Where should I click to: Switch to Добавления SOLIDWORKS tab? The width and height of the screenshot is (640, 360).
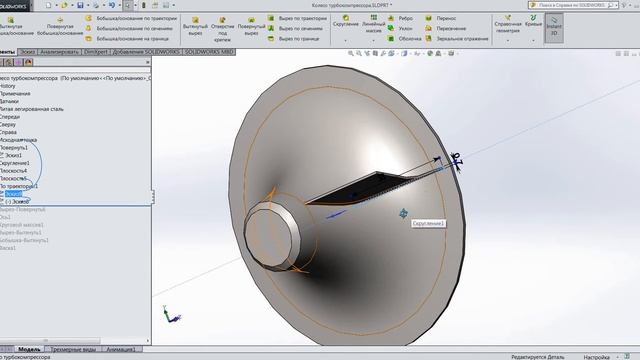(x=146, y=52)
